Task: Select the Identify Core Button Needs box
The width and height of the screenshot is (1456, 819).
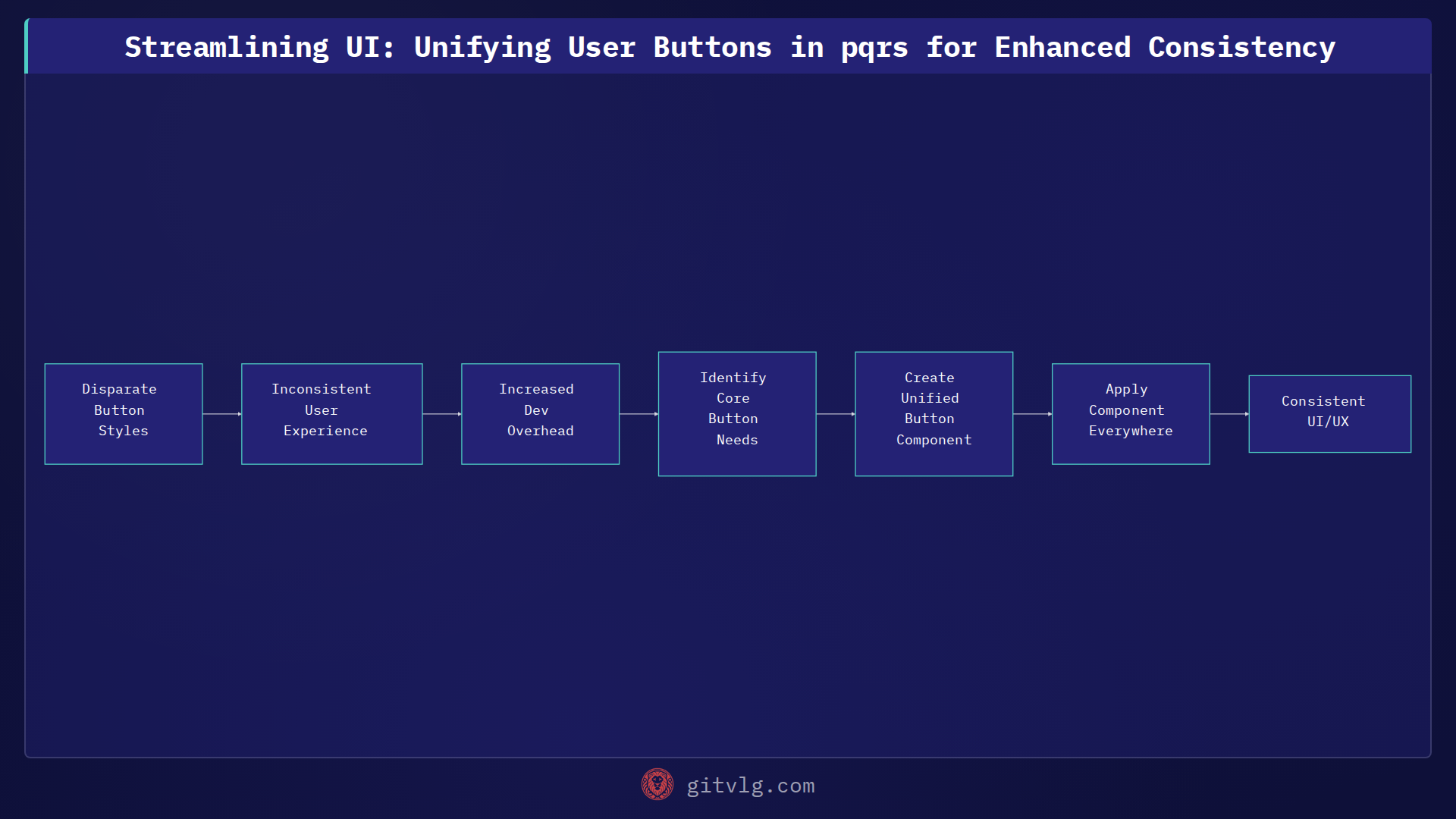Action: (737, 414)
